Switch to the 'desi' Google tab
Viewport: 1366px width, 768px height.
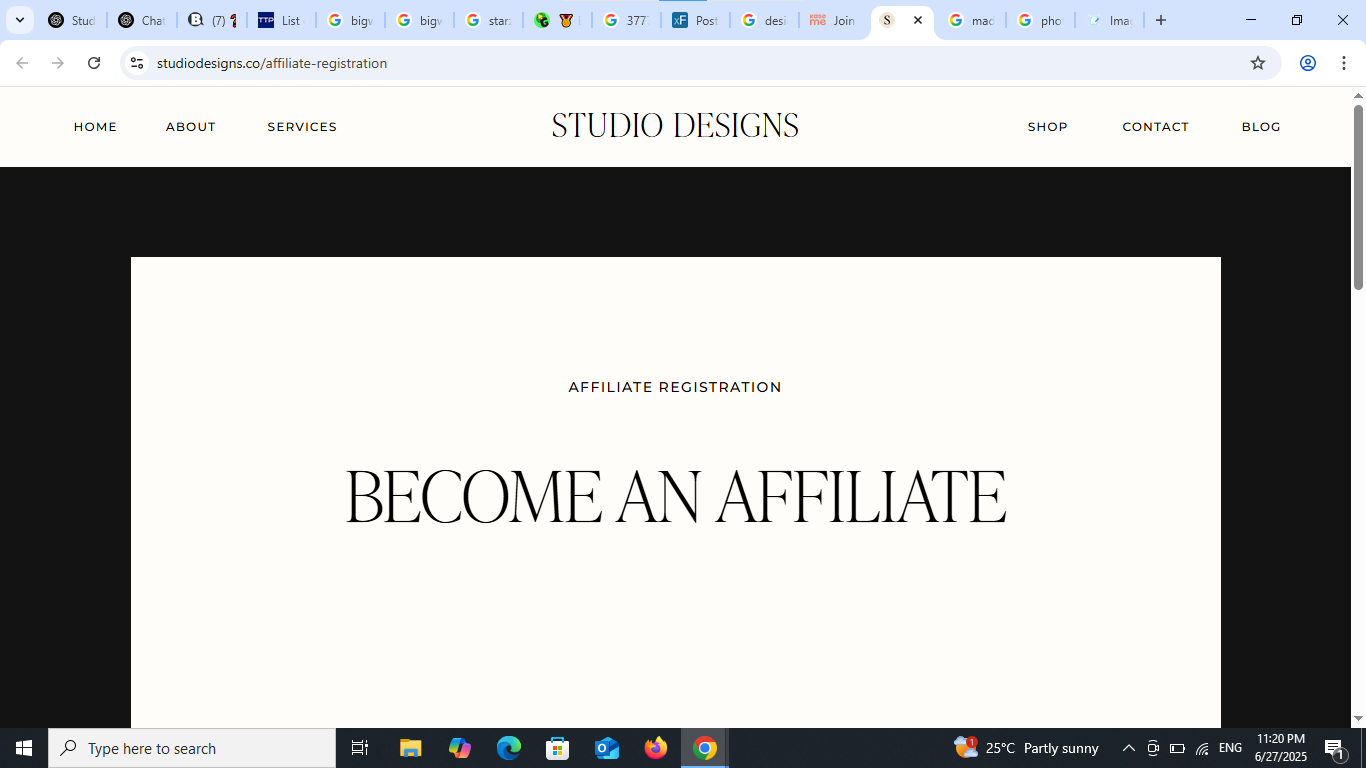coord(765,20)
